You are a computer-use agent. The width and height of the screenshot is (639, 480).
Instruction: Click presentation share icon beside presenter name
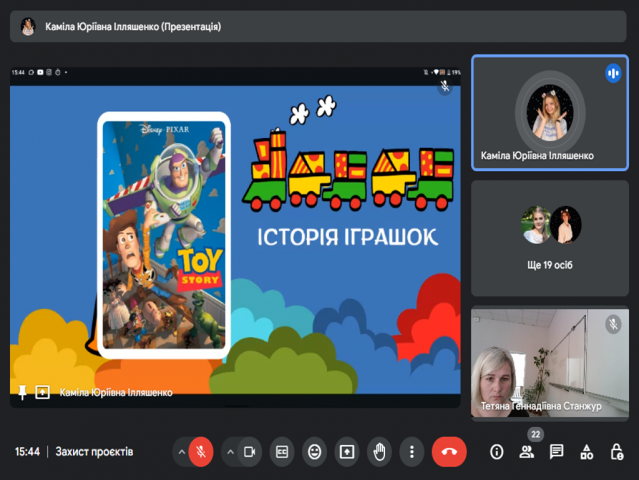tap(42, 392)
